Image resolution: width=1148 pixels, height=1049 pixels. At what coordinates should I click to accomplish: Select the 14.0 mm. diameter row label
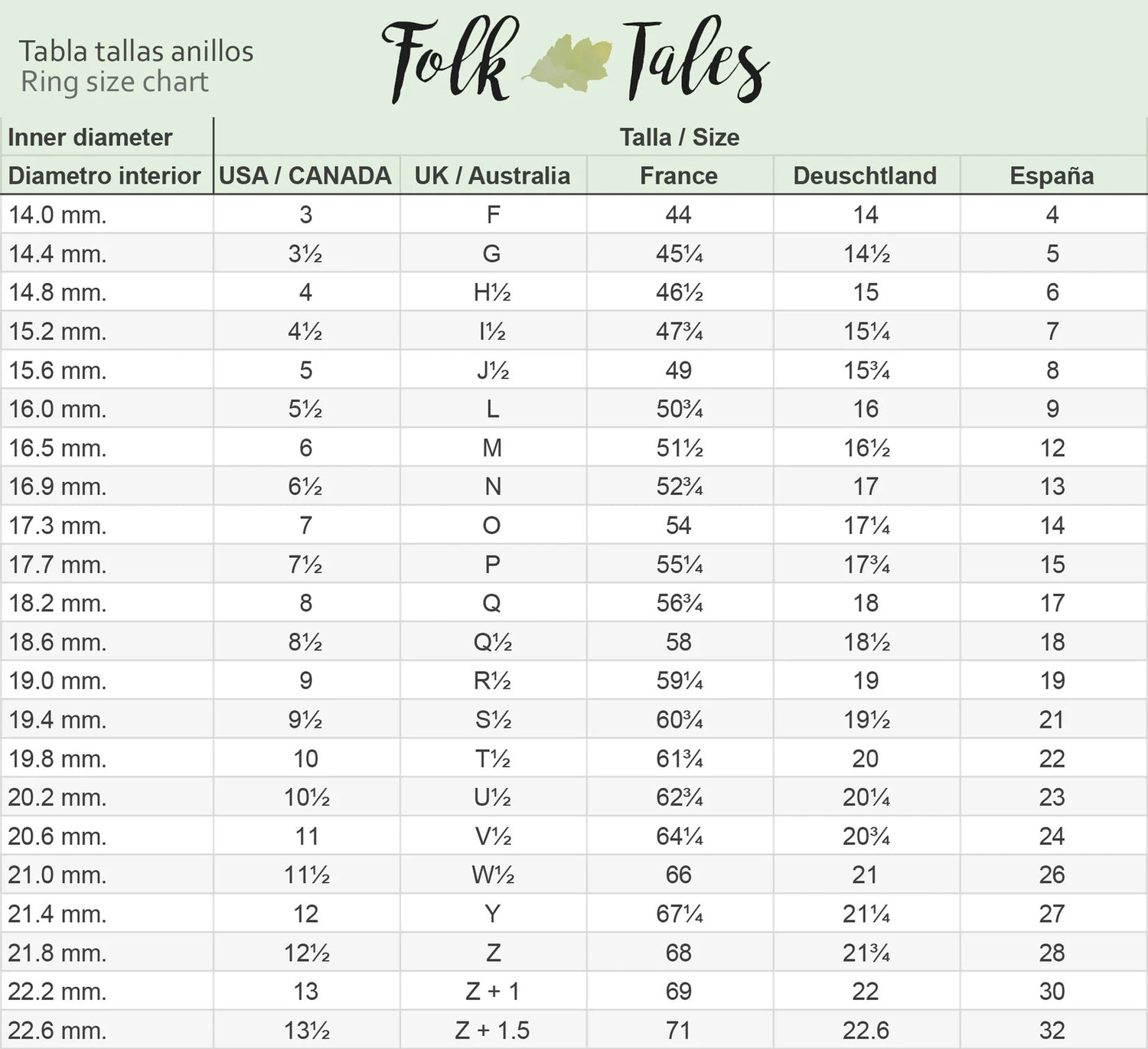57,215
